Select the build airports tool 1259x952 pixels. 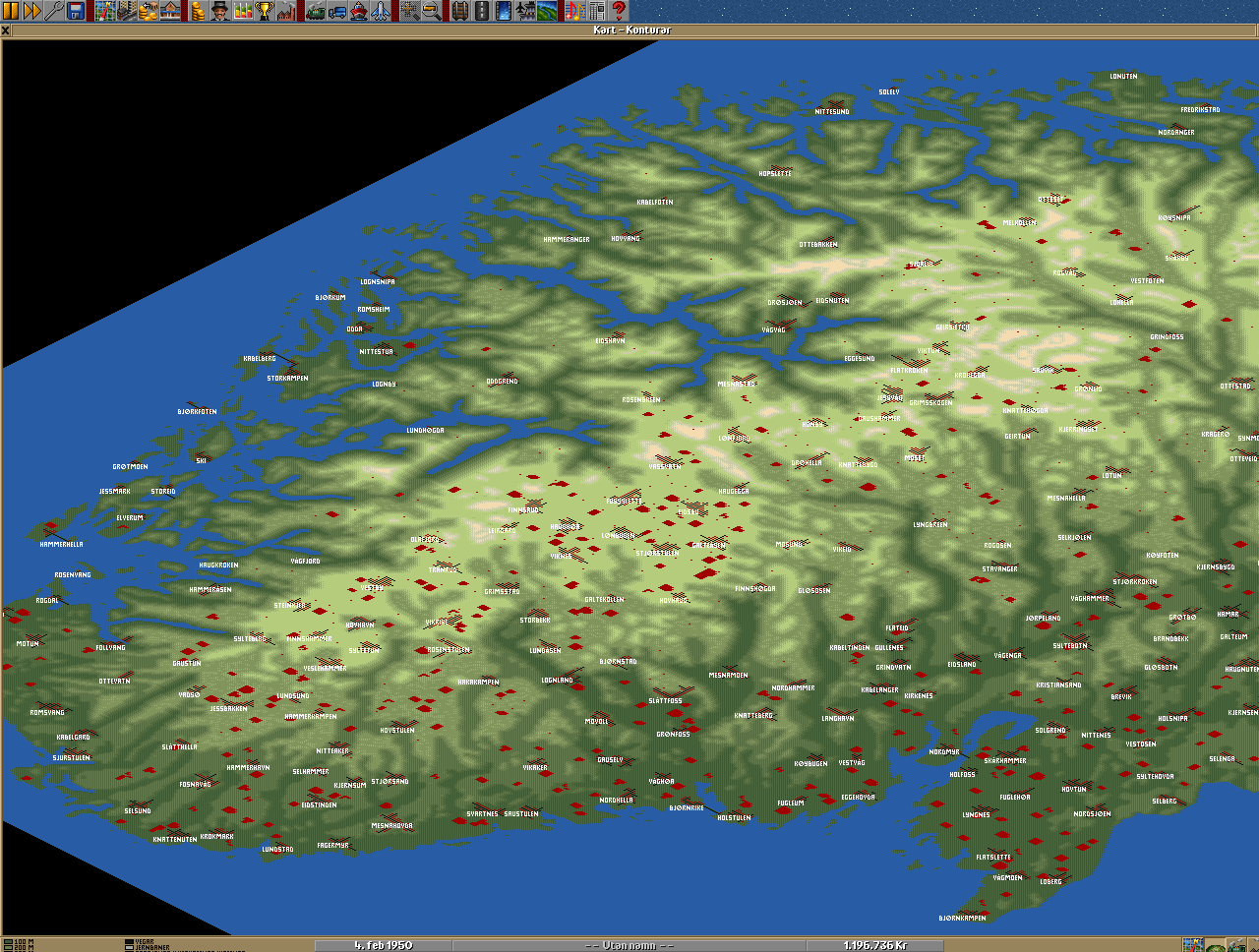click(x=525, y=11)
